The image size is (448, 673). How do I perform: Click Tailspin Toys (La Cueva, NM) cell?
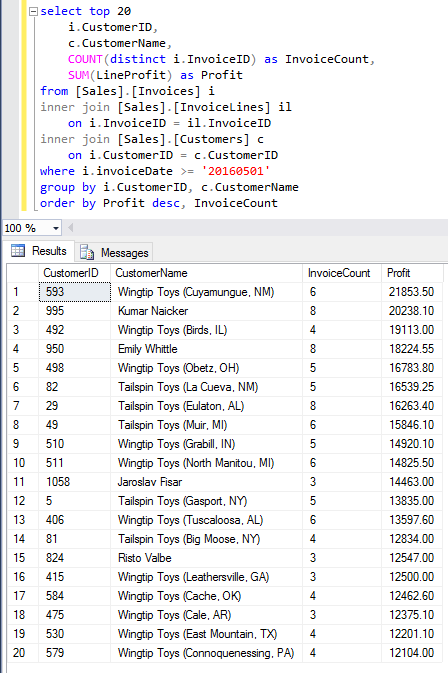pos(207,387)
